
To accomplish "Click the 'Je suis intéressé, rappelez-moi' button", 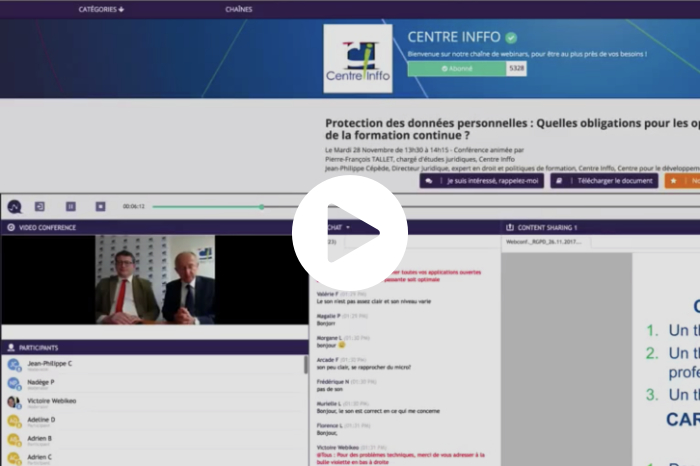I will click(x=482, y=181).
